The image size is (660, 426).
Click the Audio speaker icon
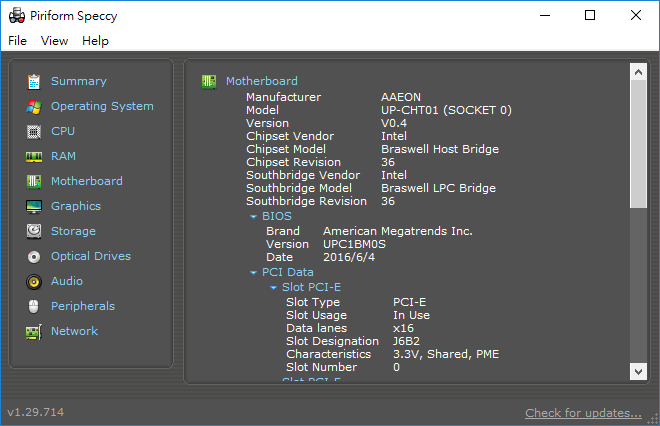click(x=34, y=281)
